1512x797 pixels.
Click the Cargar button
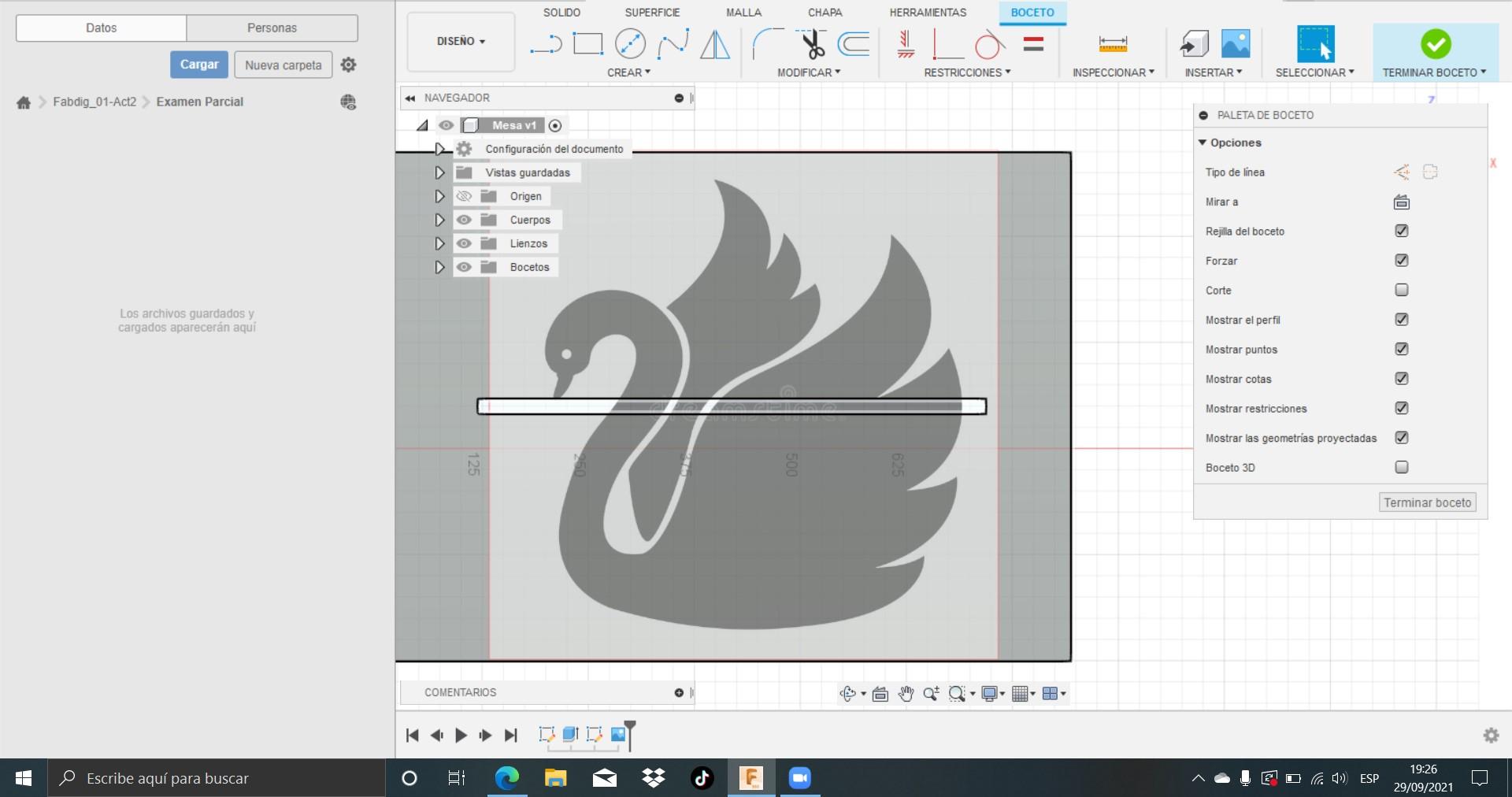(x=199, y=65)
